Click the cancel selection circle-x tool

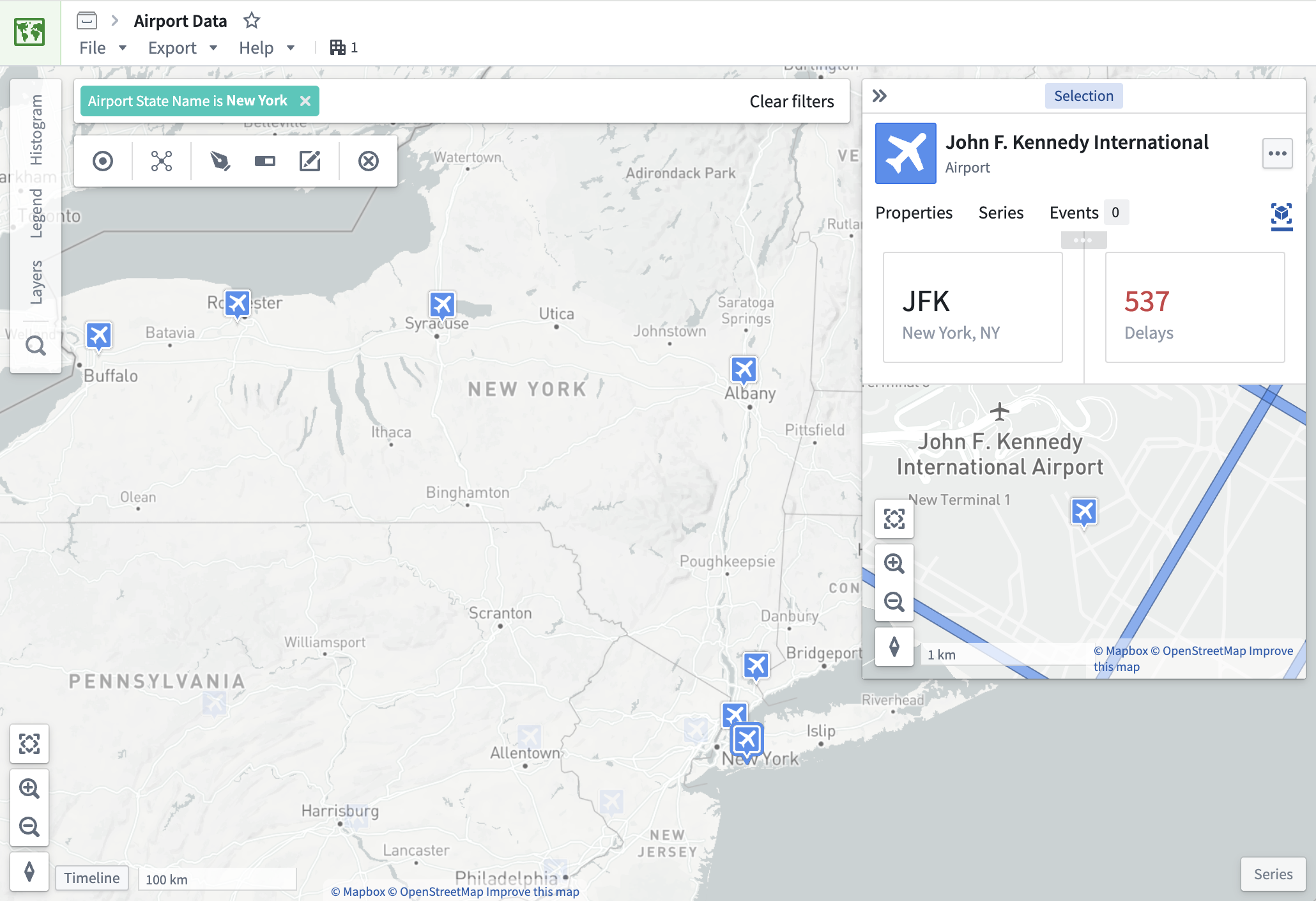tap(369, 161)
